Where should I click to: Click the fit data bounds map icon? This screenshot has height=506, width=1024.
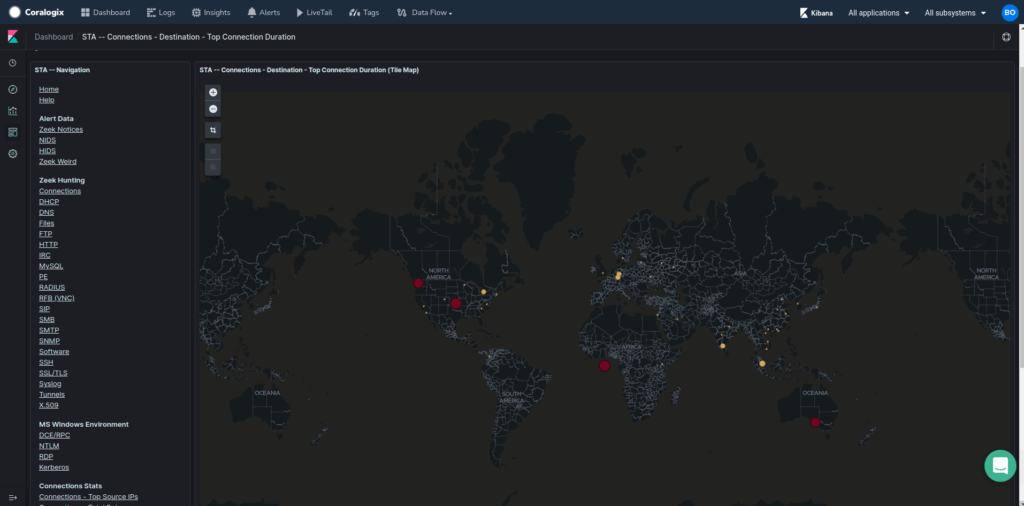(213, 131)
